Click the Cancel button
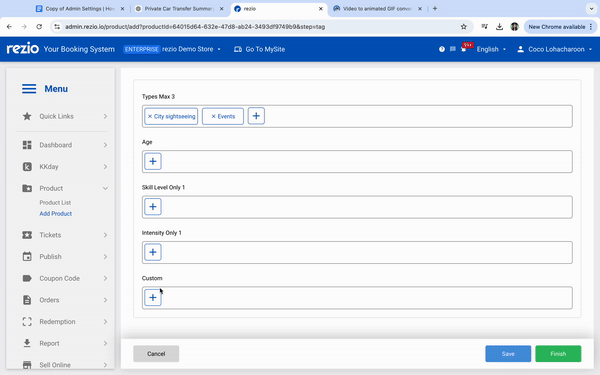Image resolution: width=600 pixels, height=375 pixels. (156, 354)
